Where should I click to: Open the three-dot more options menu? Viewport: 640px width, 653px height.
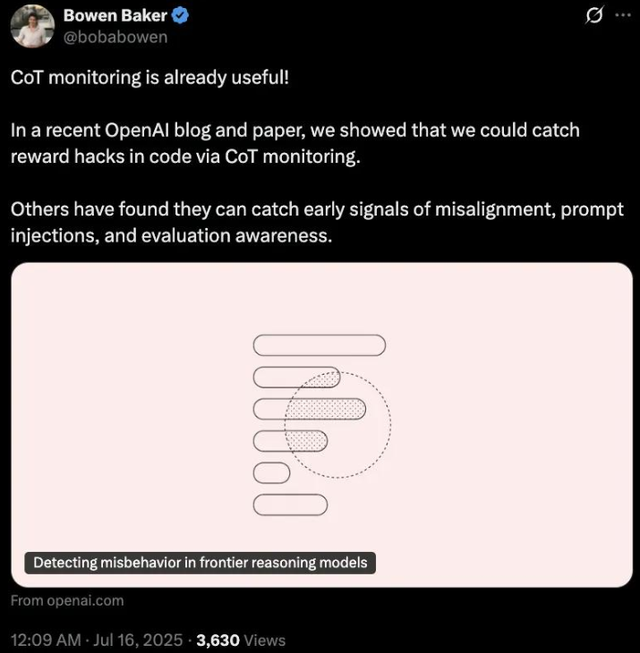click(x=623, y=17)
